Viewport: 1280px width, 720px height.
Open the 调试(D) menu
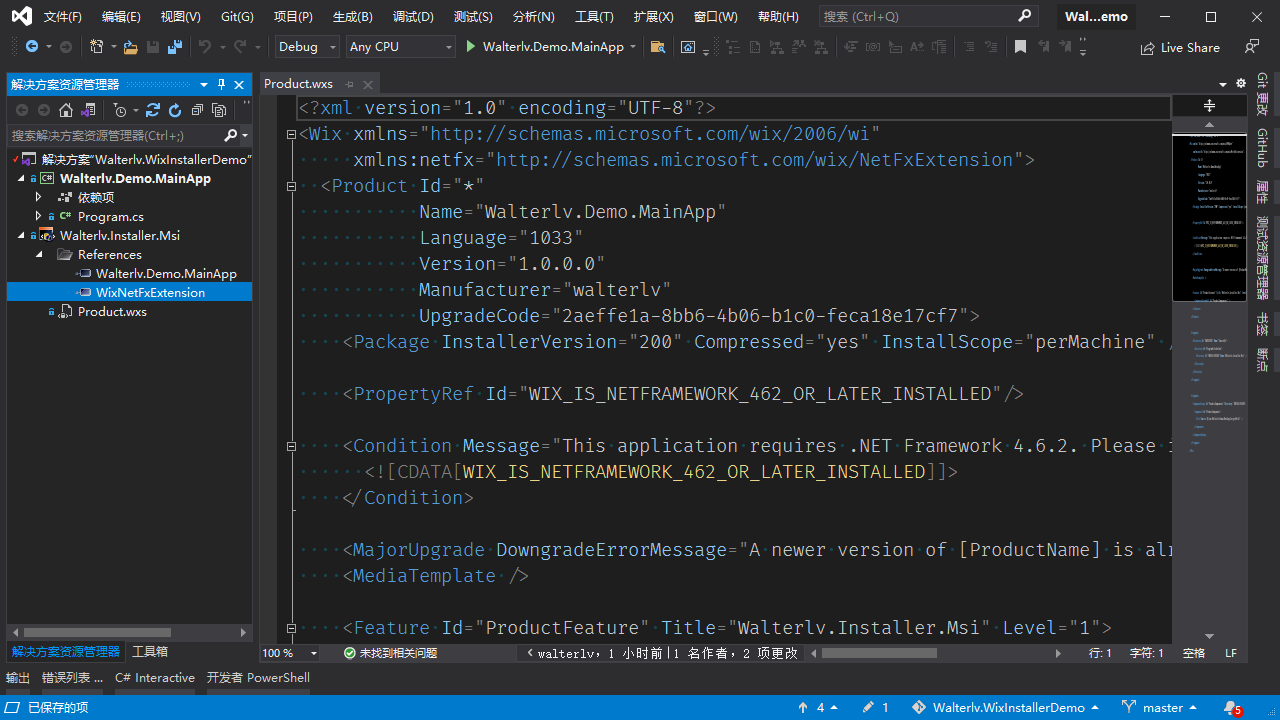click(413, 17)
